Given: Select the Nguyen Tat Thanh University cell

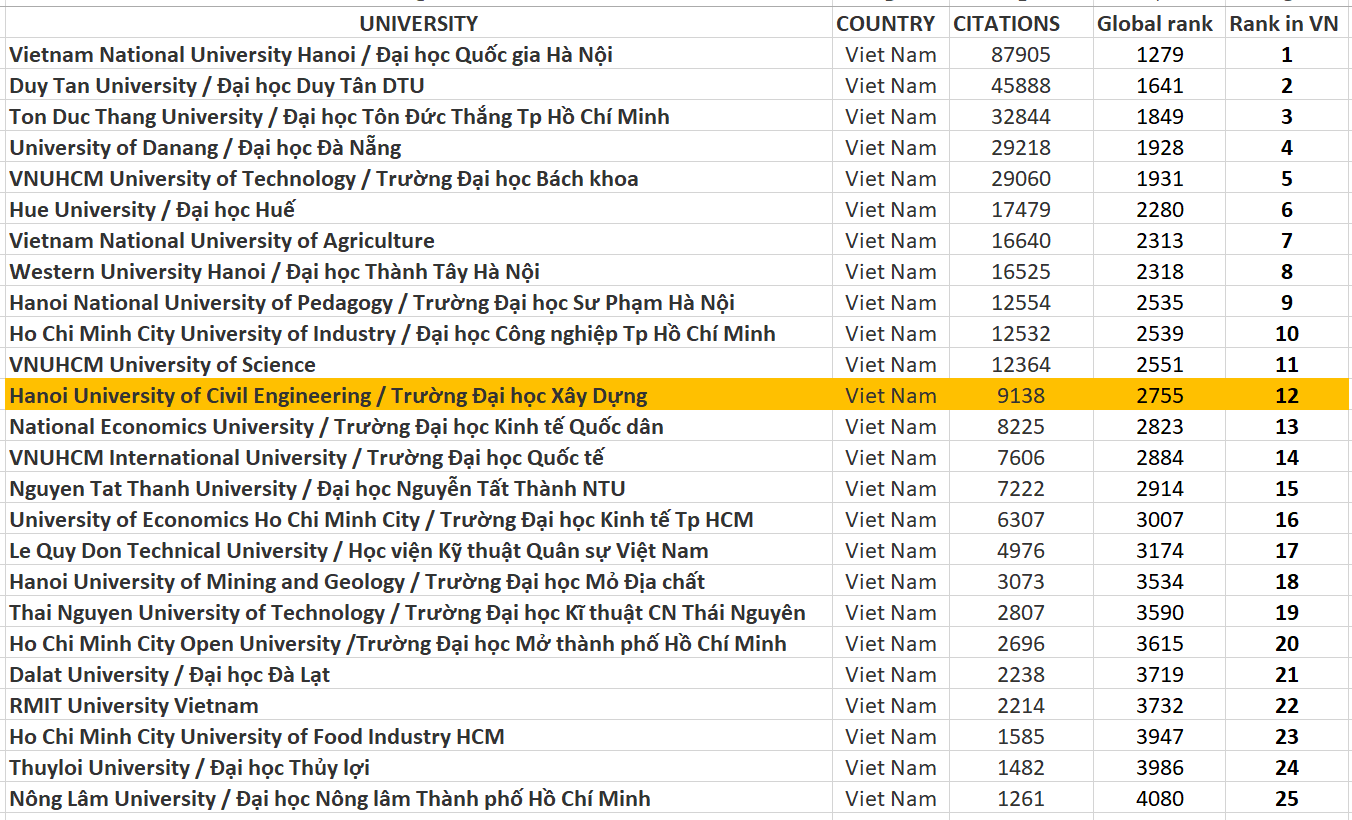Looking at the screenshot, I should 418,488.
